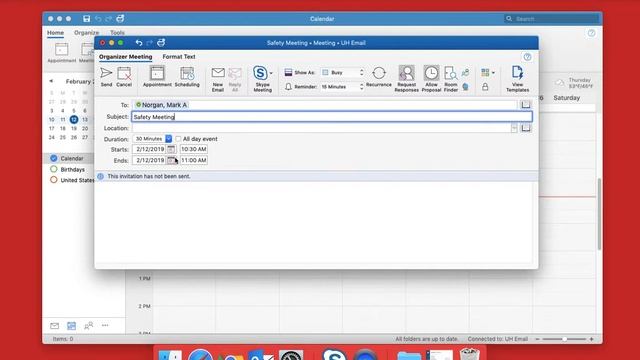
Task: Select day 12 in mini calendar
Action: (x=73, y=120)
